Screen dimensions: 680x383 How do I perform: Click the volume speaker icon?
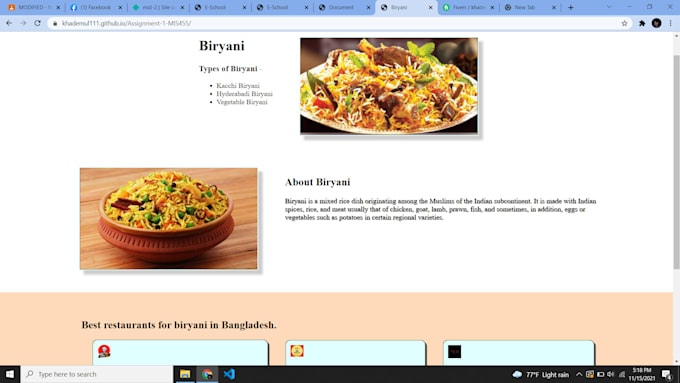(x=611, y=374)
